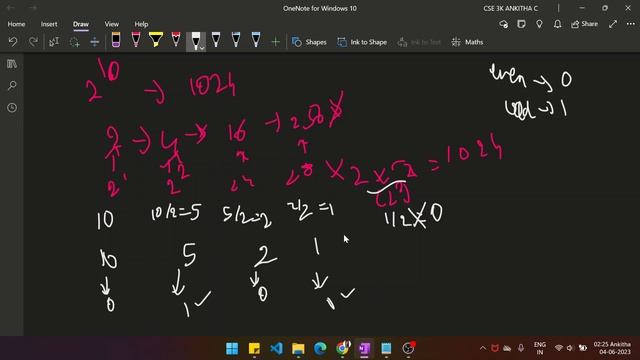Enter full screen mode with the diagonal arrows icon

613,24
